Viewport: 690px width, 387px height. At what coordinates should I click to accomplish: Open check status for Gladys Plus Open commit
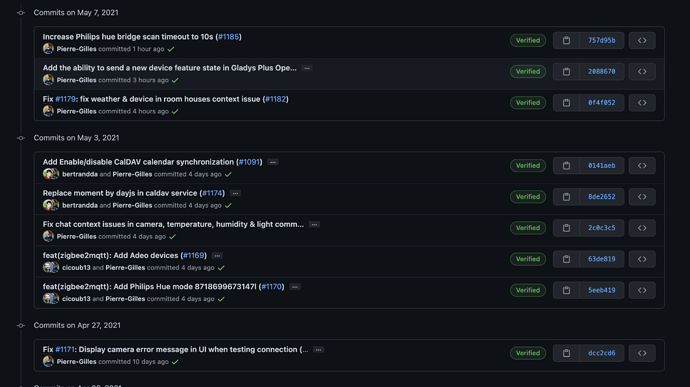click(175, 81)
